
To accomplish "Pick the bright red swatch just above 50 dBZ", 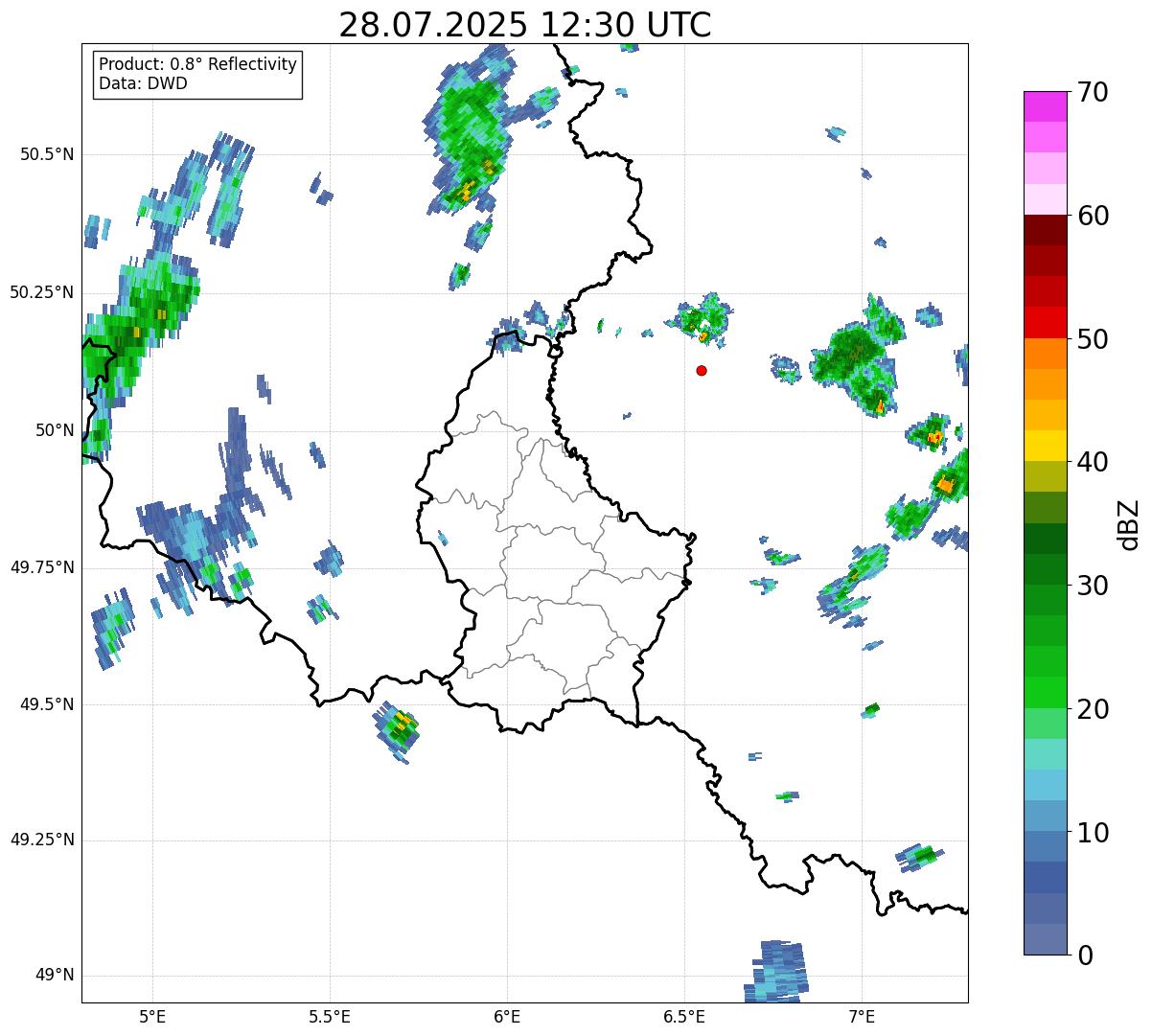I will click(1045, 322).
